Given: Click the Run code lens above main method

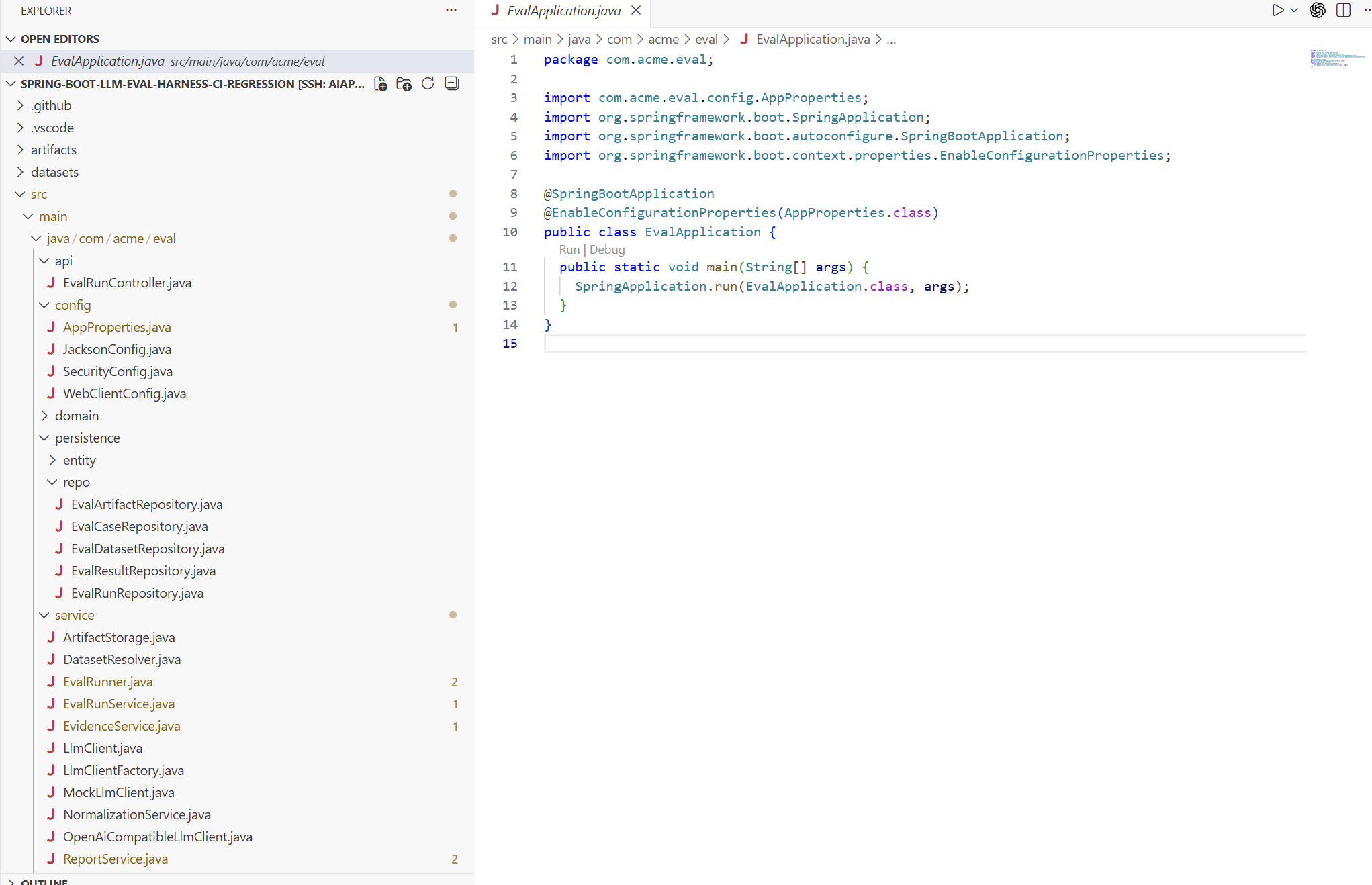Looking at the screenshot, I should tap(569, 249).
